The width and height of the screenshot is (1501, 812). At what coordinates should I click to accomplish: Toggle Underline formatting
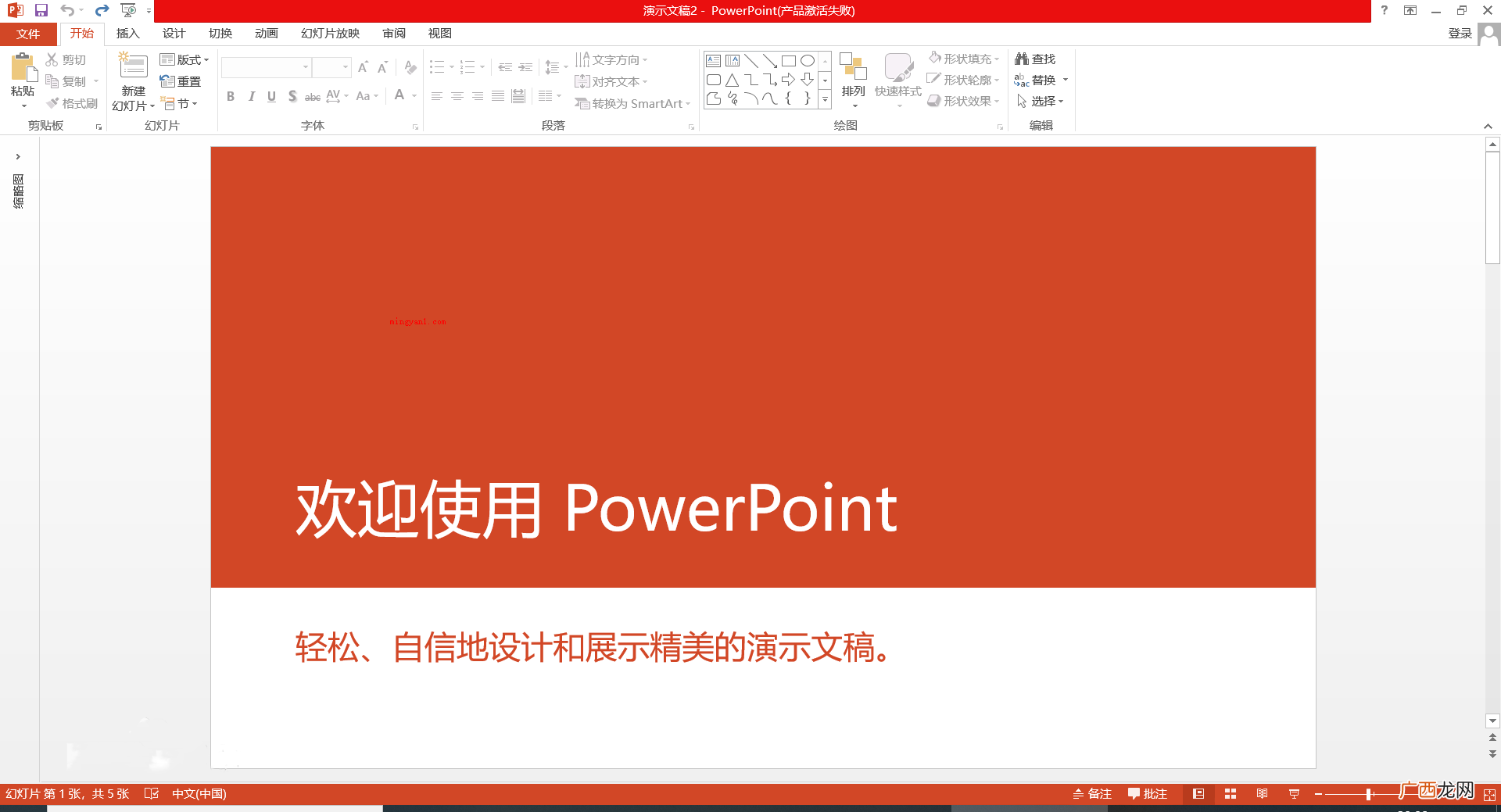pos(271,96)
